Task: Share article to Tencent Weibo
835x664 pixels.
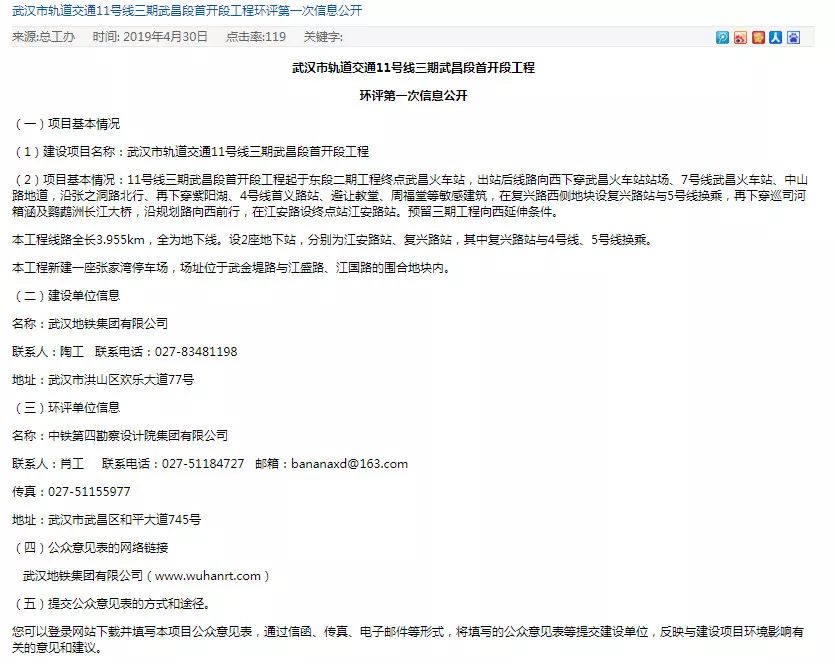Action: (x=722, y=37)
